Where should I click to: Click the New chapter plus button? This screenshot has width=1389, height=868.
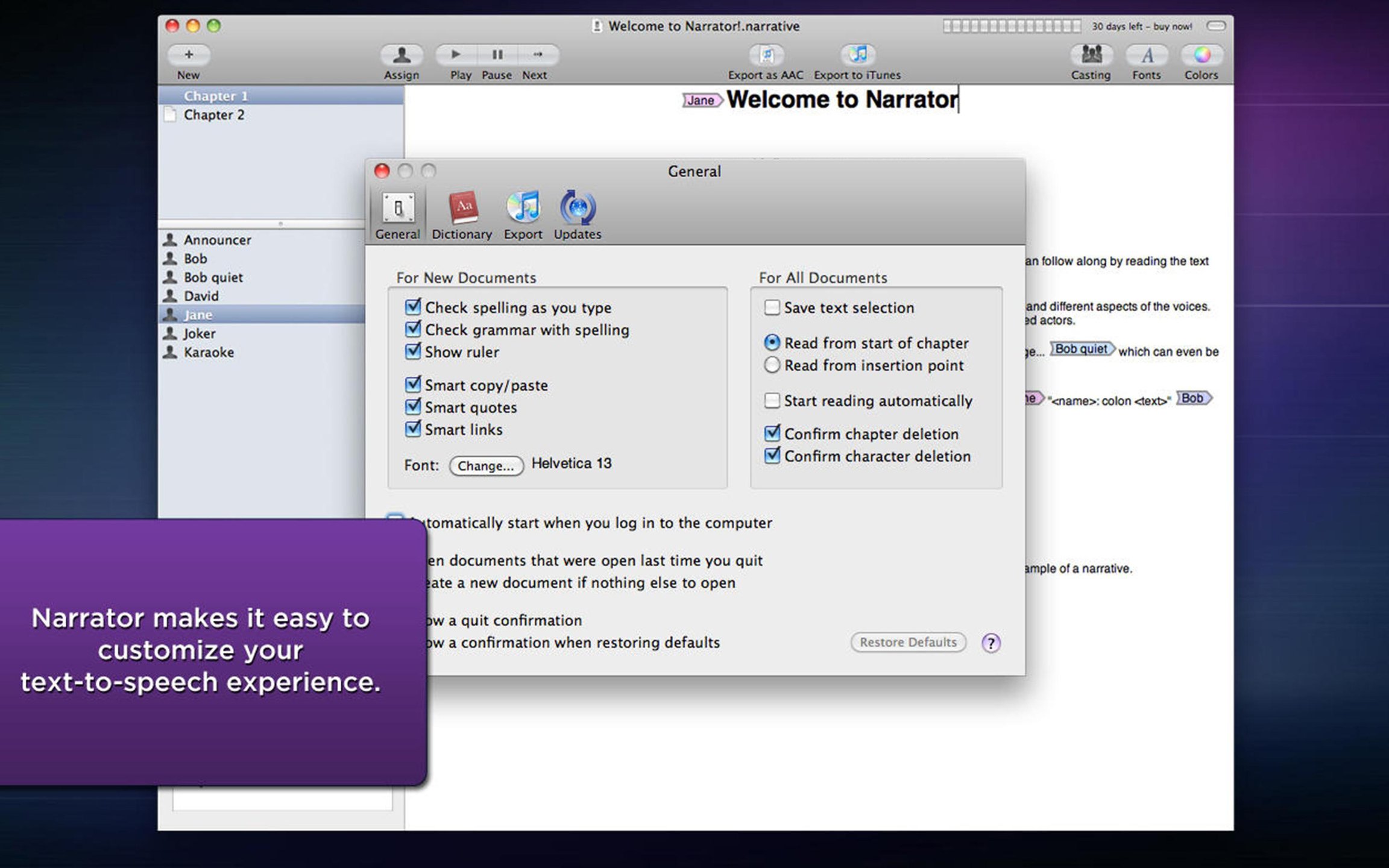(189, 55)
